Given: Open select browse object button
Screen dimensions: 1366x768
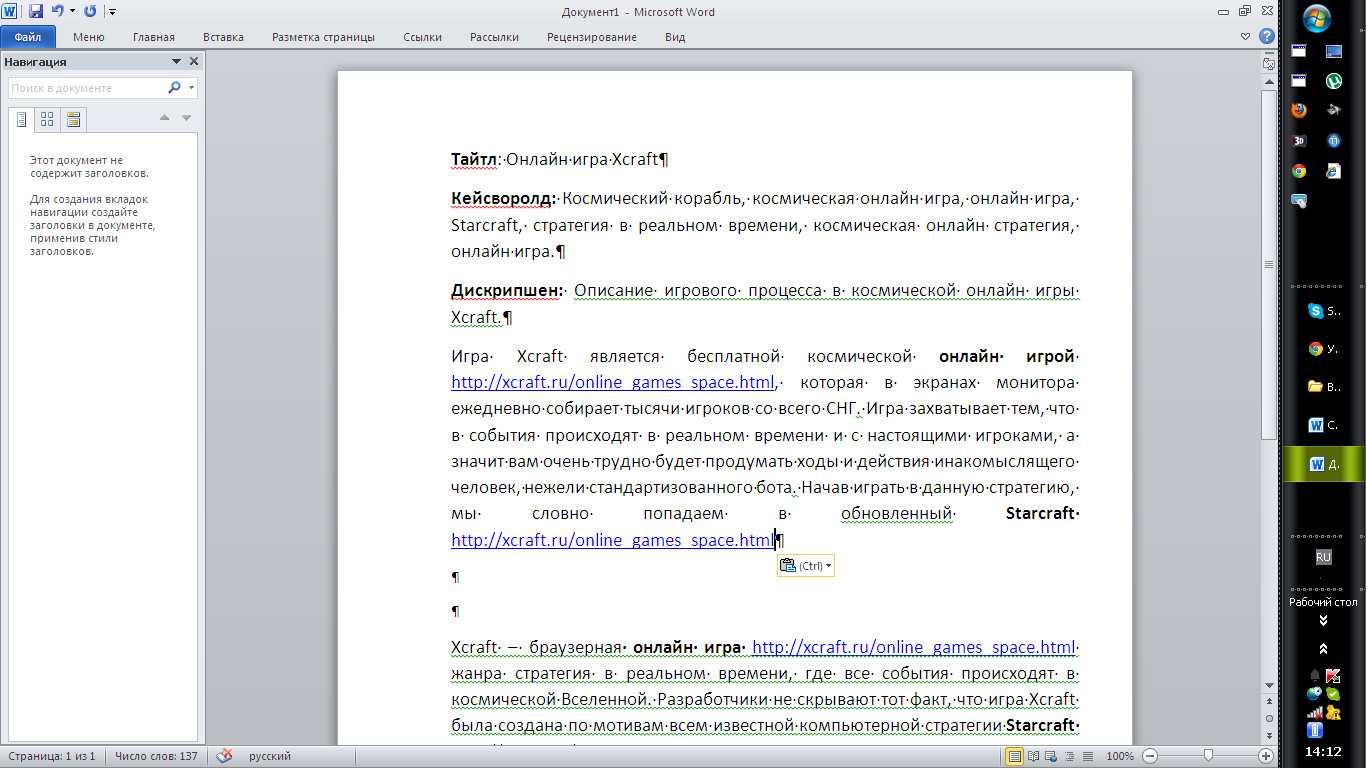Looking at the screenshot, I should (1269, 718).
